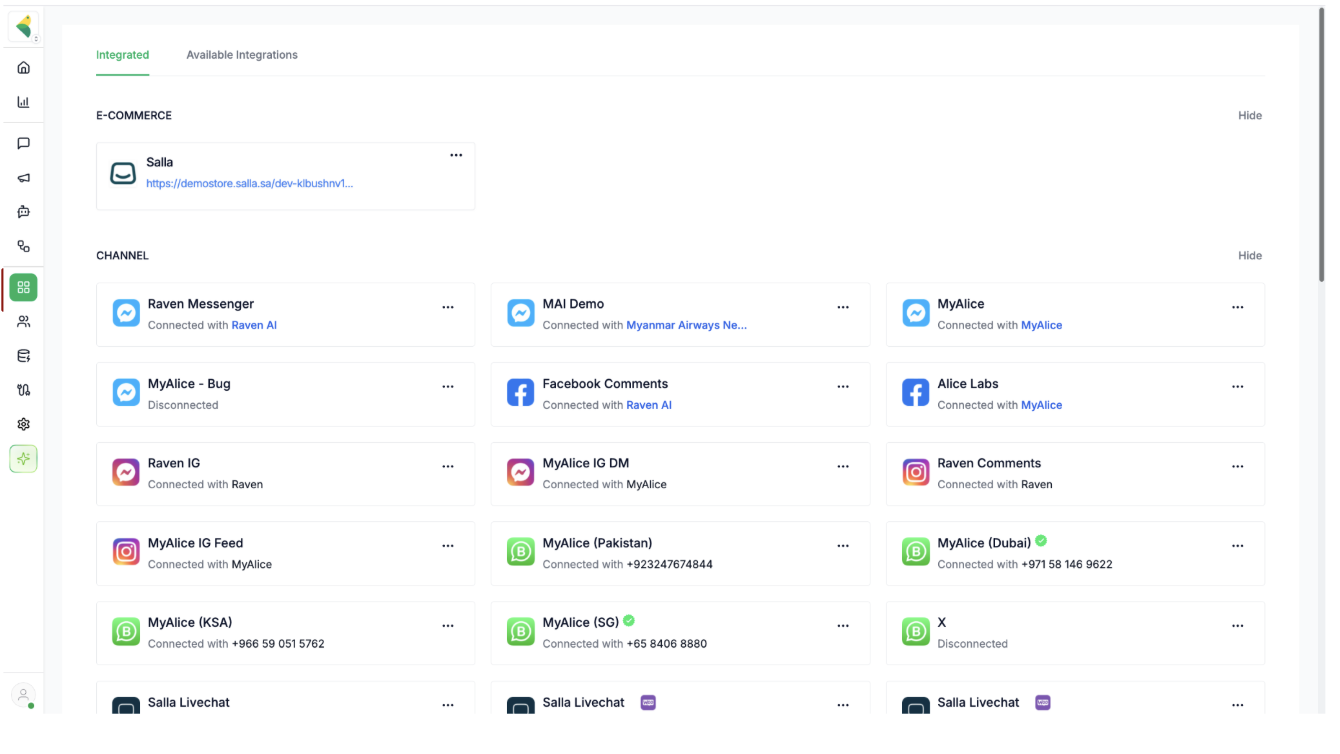Open the three-dot menu on Raven Messenger card
The width and height of the screenshot is (1340, 754).
(x=448, y=307)
